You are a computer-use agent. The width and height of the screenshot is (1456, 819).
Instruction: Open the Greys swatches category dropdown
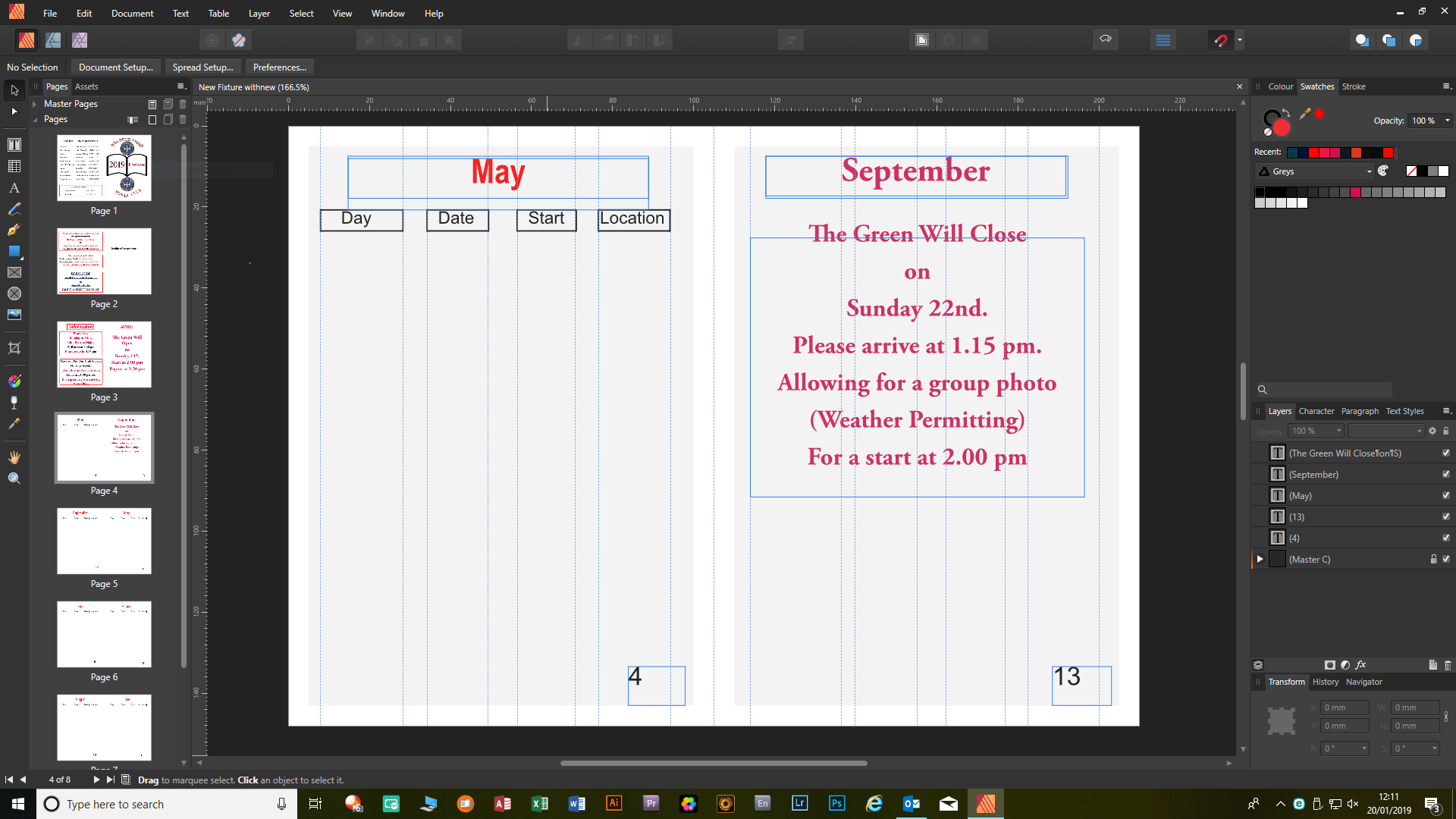point(1367,171)
